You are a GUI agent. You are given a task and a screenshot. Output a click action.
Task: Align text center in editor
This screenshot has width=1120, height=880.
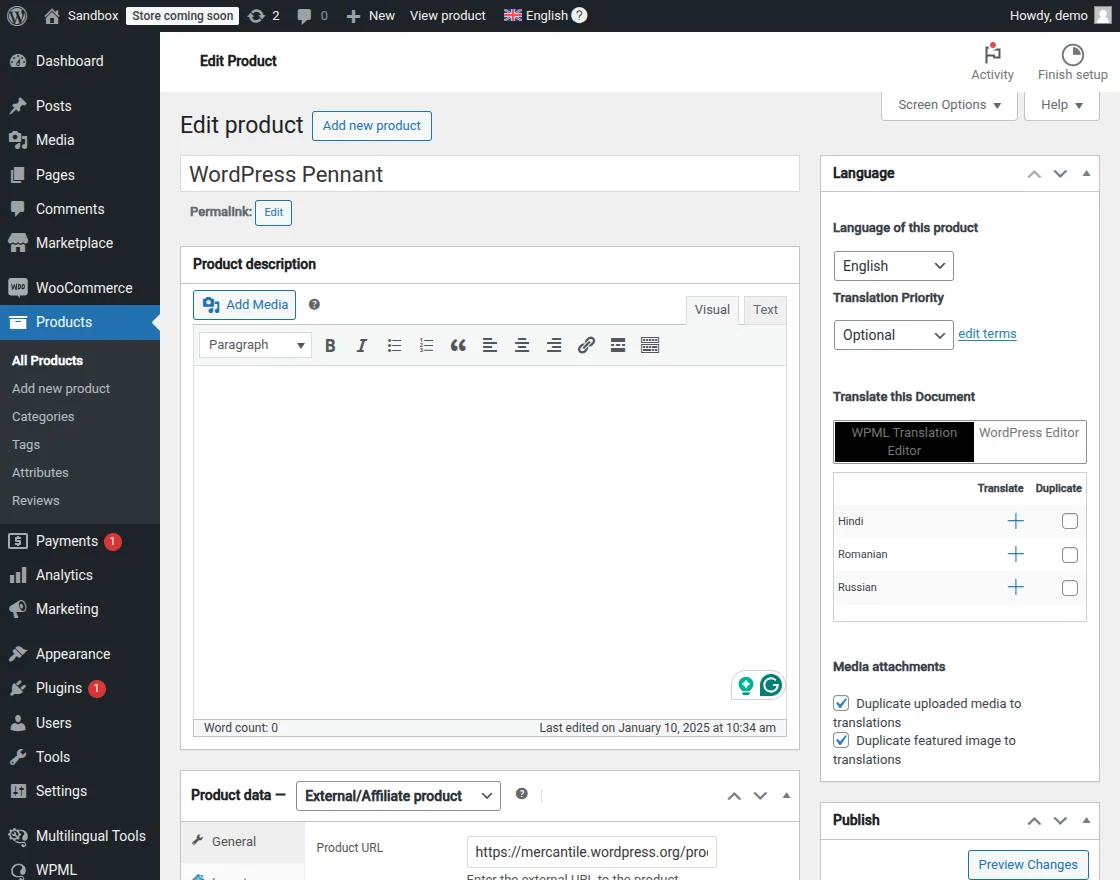(522, 346)
